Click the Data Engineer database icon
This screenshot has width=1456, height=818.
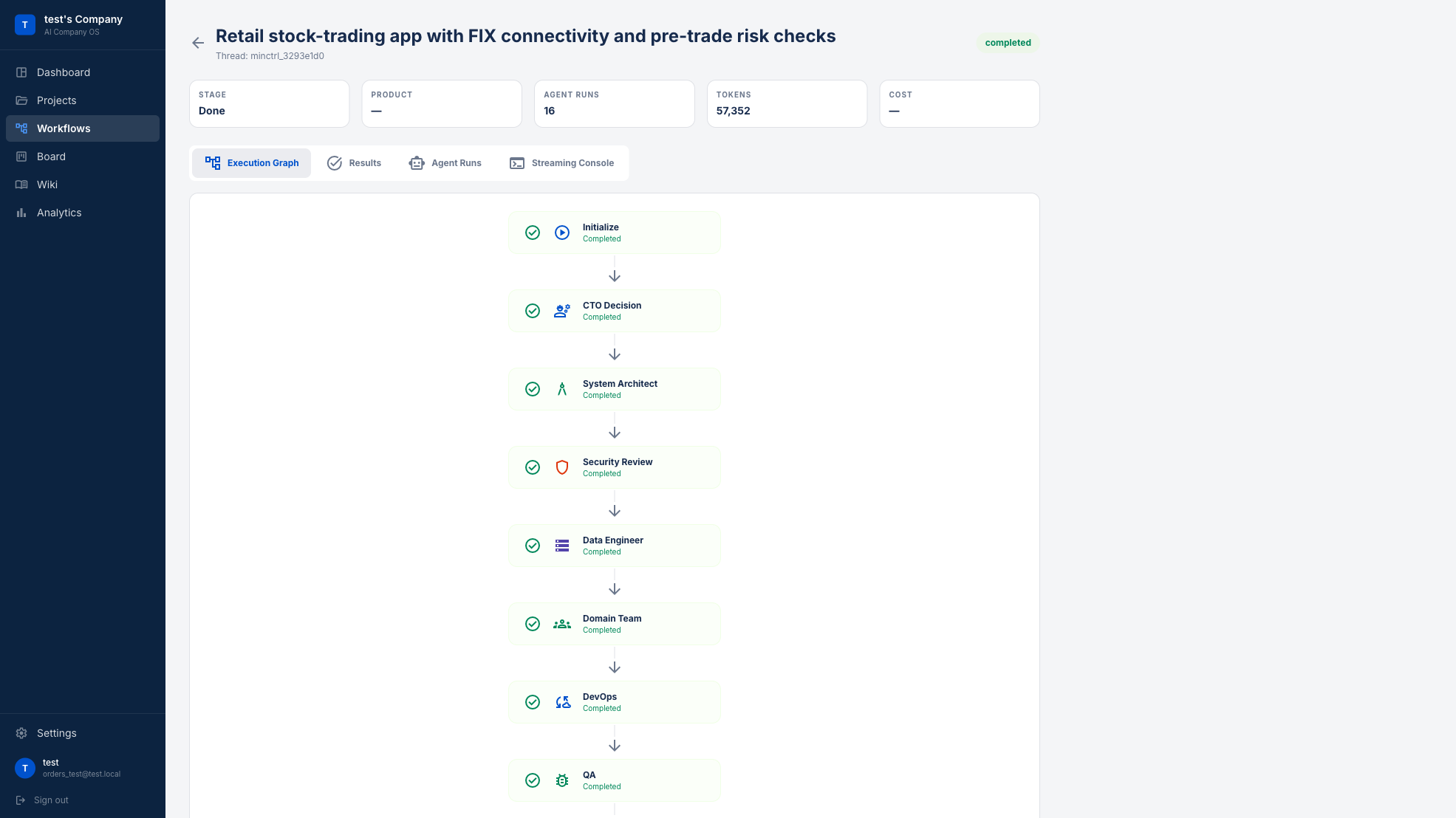click(x=562, y=546)
